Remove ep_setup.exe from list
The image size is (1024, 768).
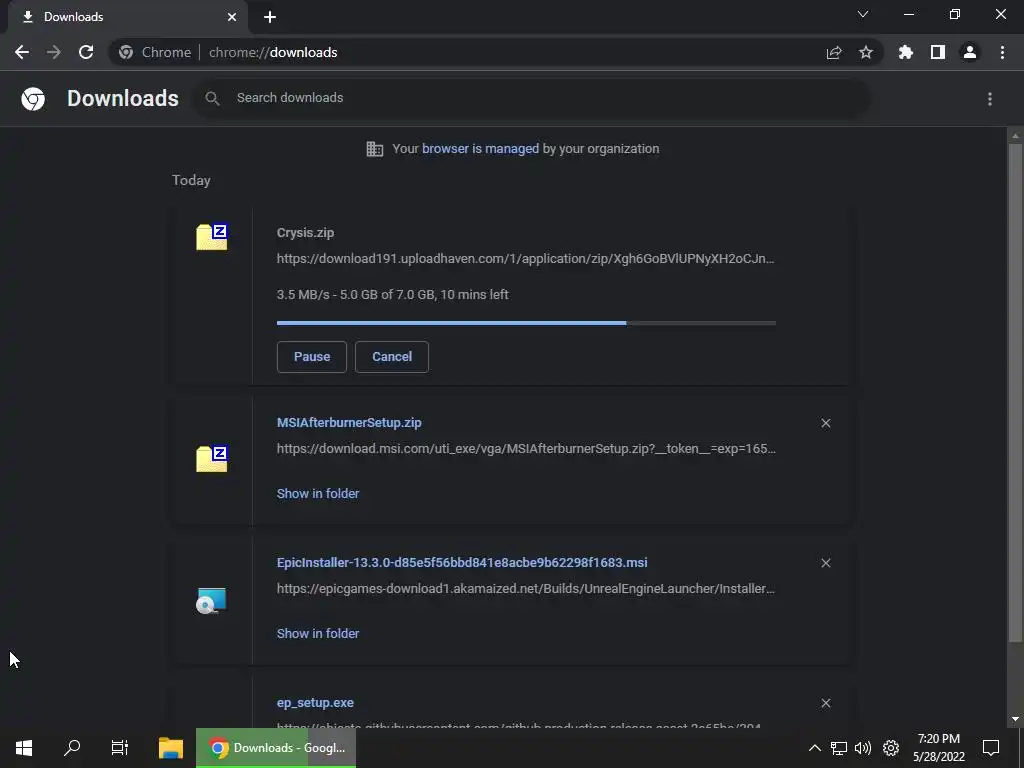click(x=825, y=703)
